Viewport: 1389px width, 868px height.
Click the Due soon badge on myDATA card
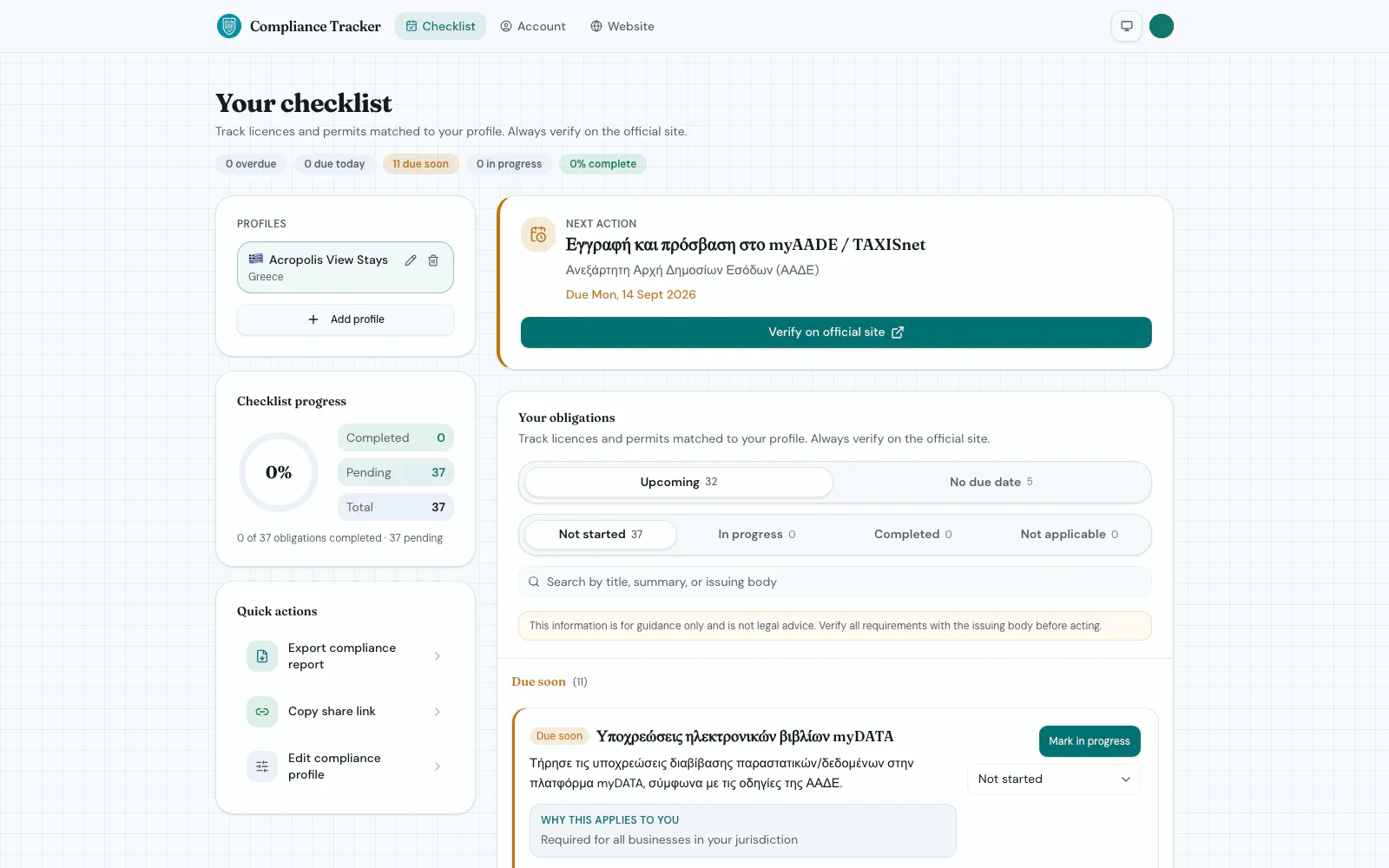coord(559,736)
